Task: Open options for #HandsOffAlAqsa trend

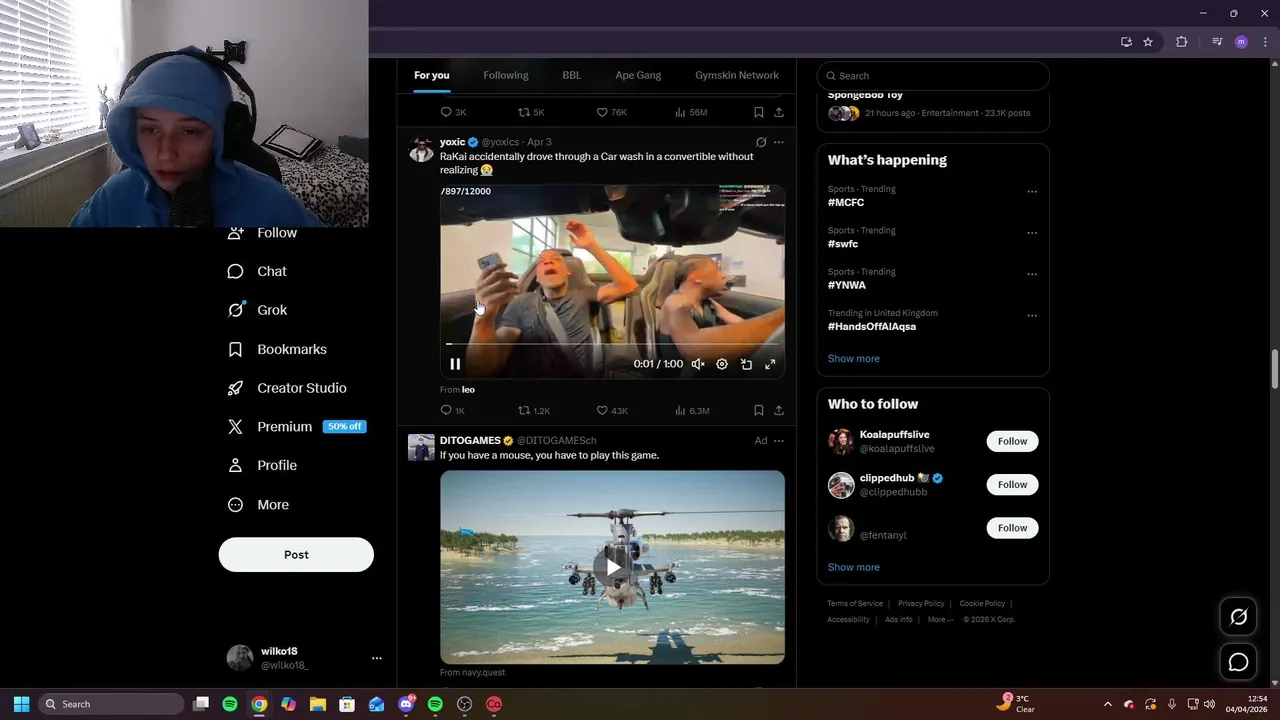Action: [x=1032, y=316]
